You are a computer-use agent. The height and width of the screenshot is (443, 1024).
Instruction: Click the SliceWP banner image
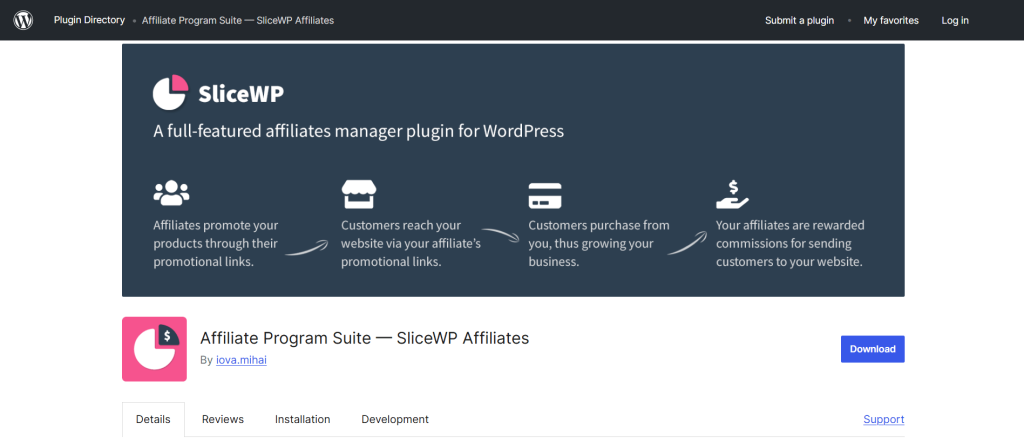coord(513,170)
